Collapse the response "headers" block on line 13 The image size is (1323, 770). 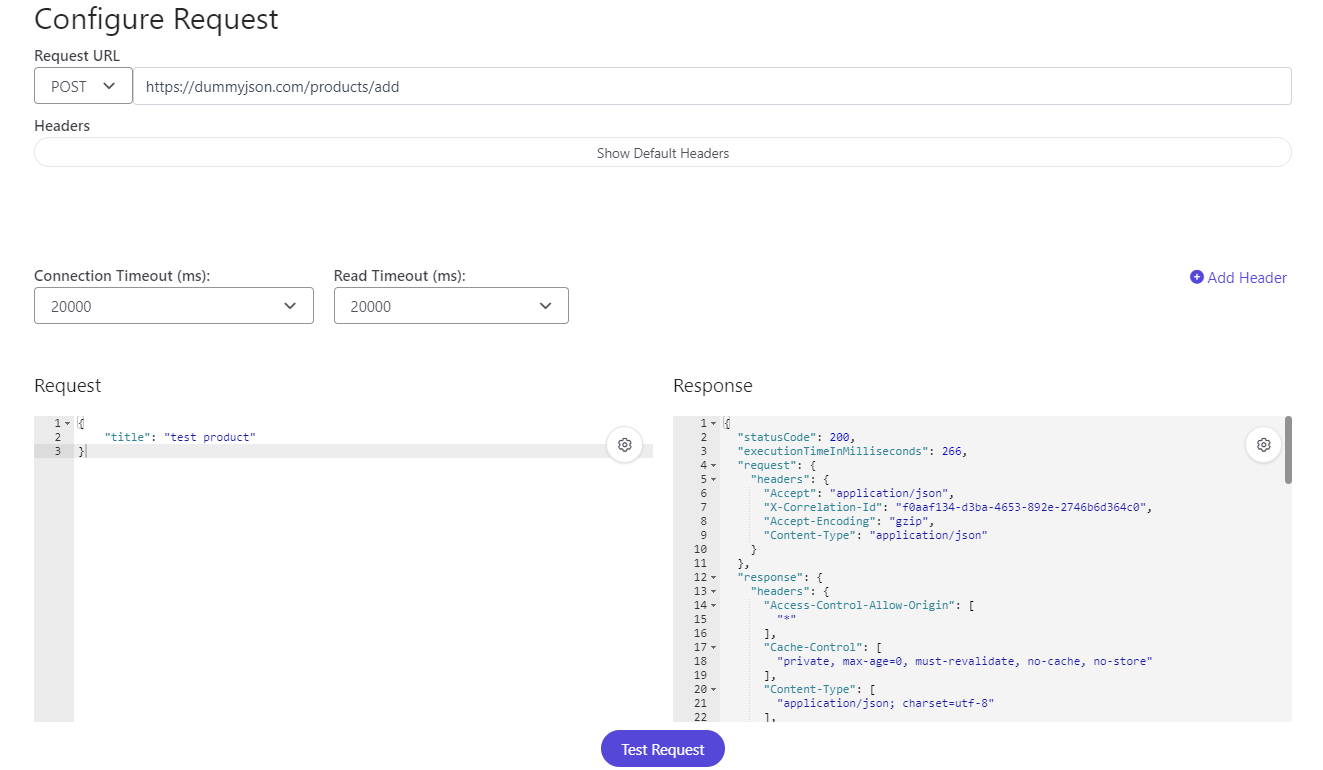pos(713,592)
